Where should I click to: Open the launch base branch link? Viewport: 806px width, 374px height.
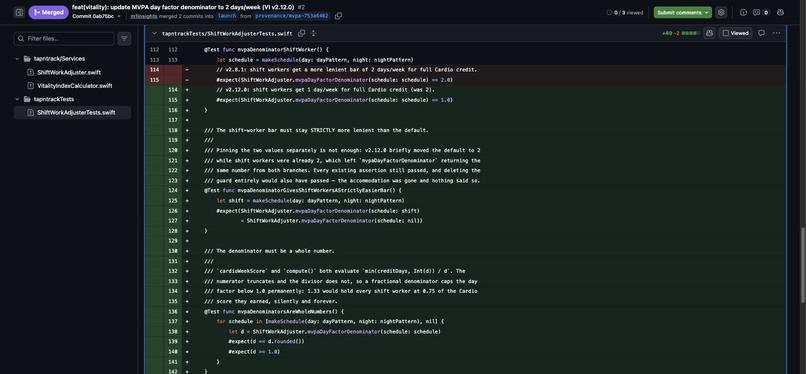tap(227, 16)
